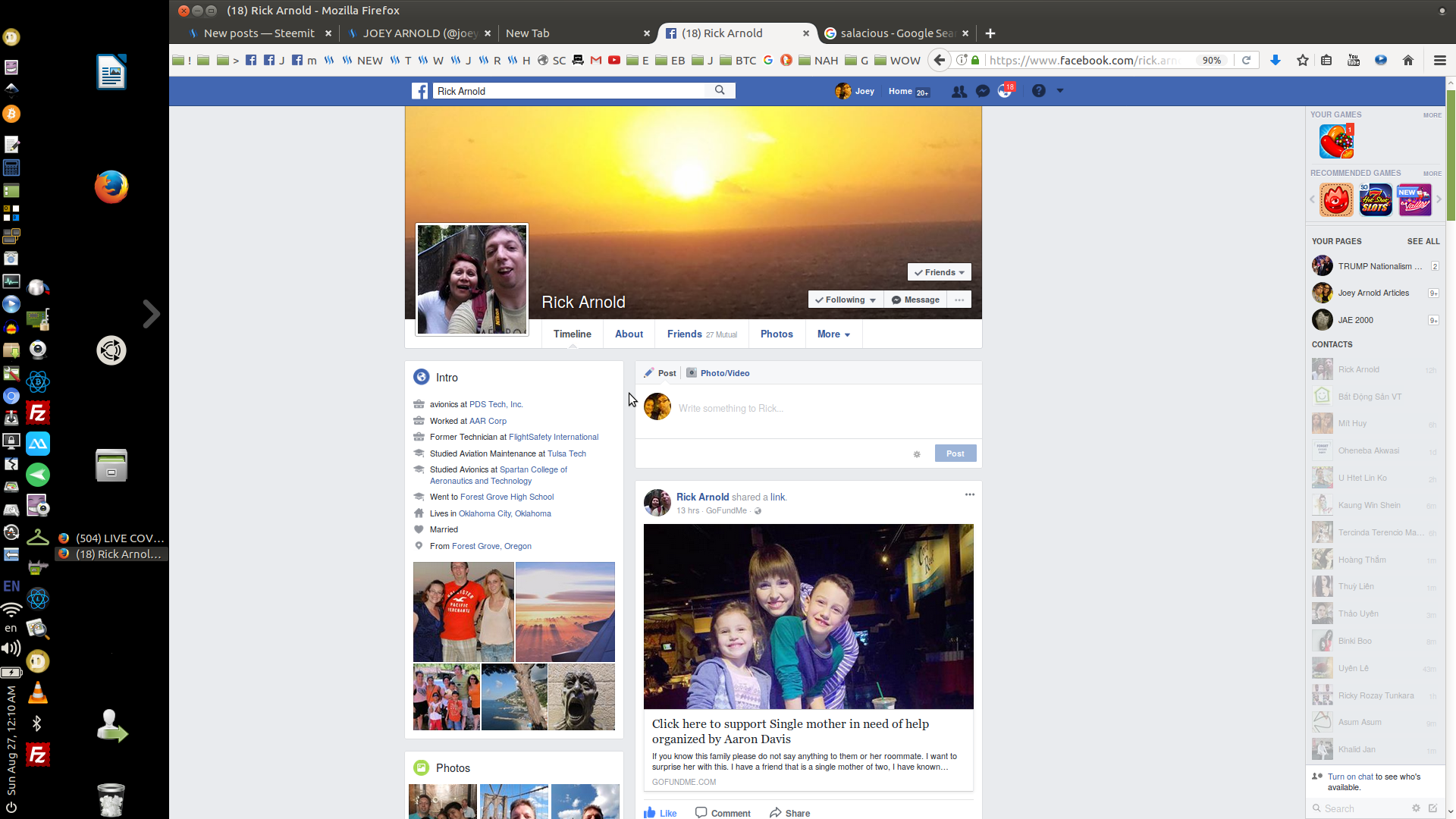Click Firefox bookmark star icon
The width and height of the screenshot is (1456, 819).
coord(1303,61)
